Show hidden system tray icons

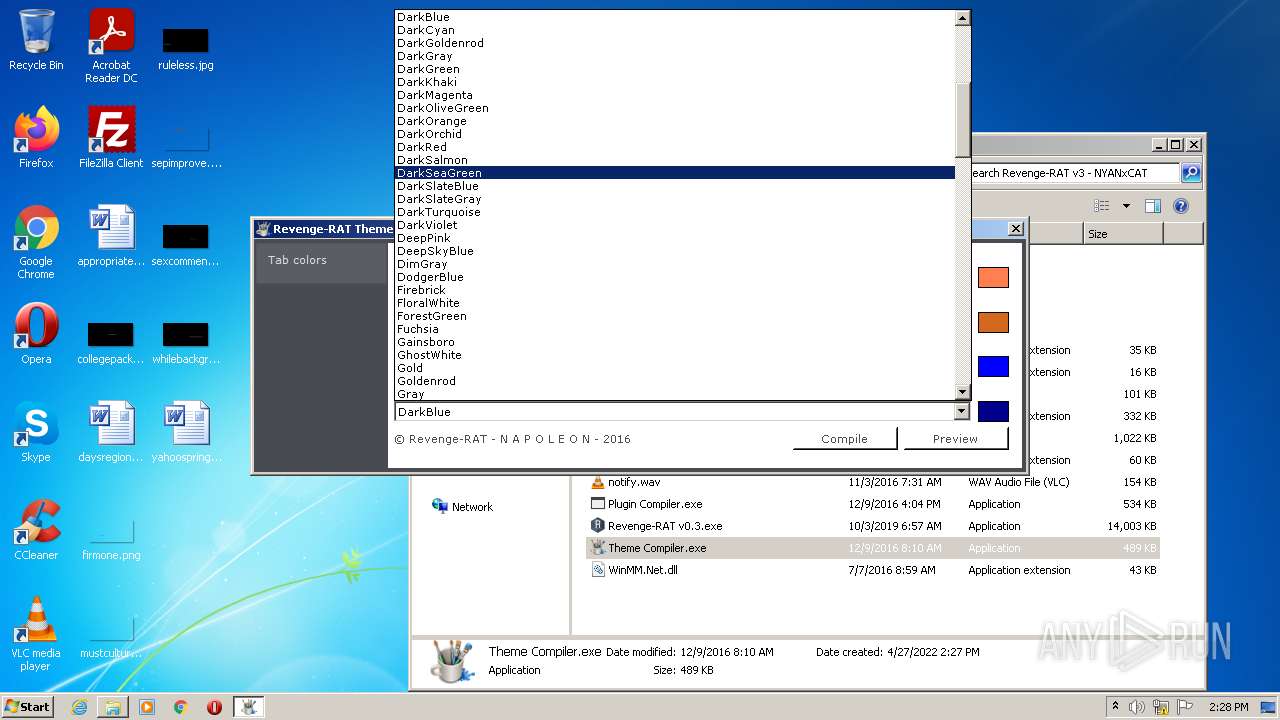1115,707
